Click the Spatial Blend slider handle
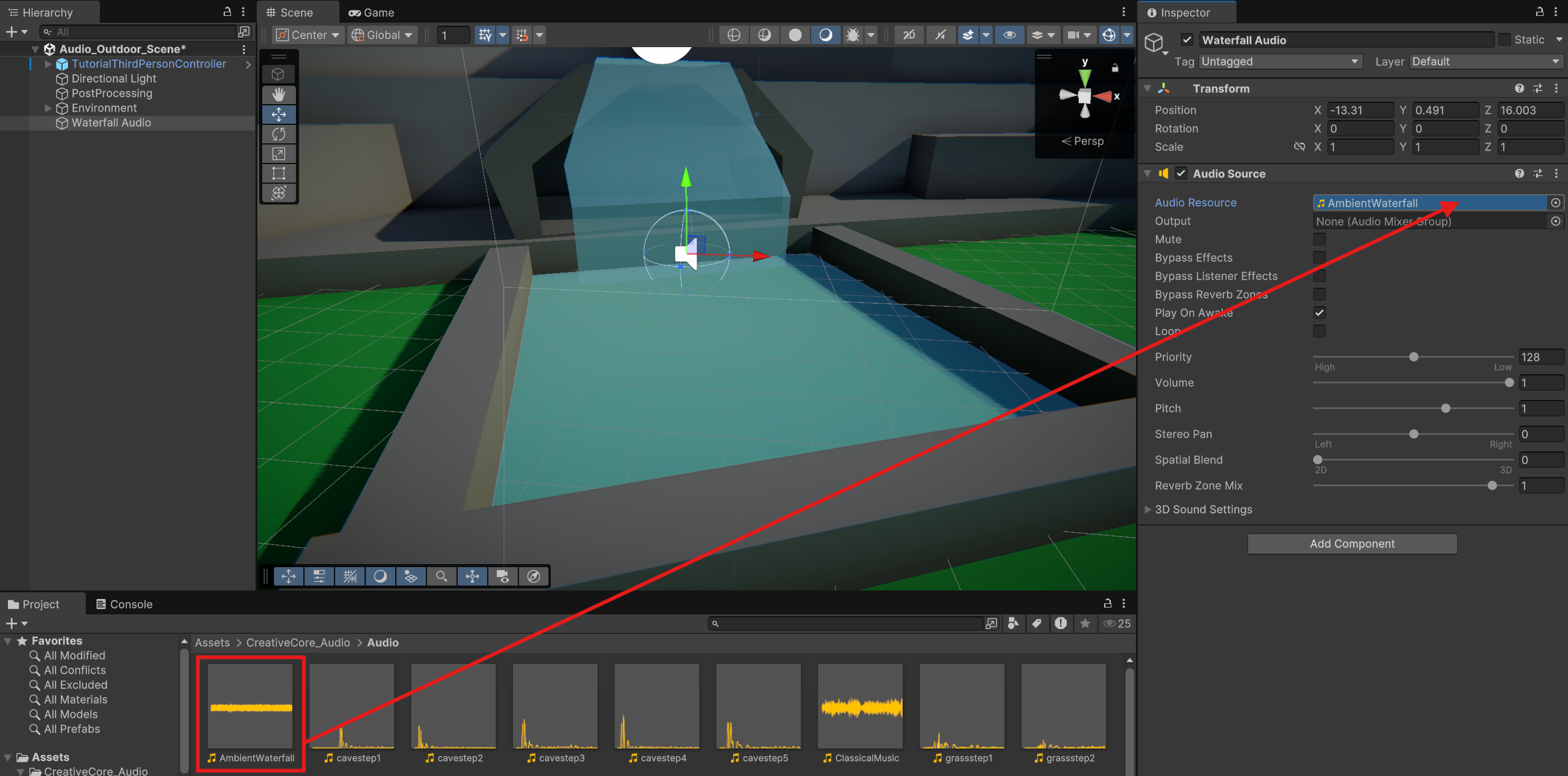Image resolution: width=1568 pixels, height=776 pixels. tap(1317, 460)
